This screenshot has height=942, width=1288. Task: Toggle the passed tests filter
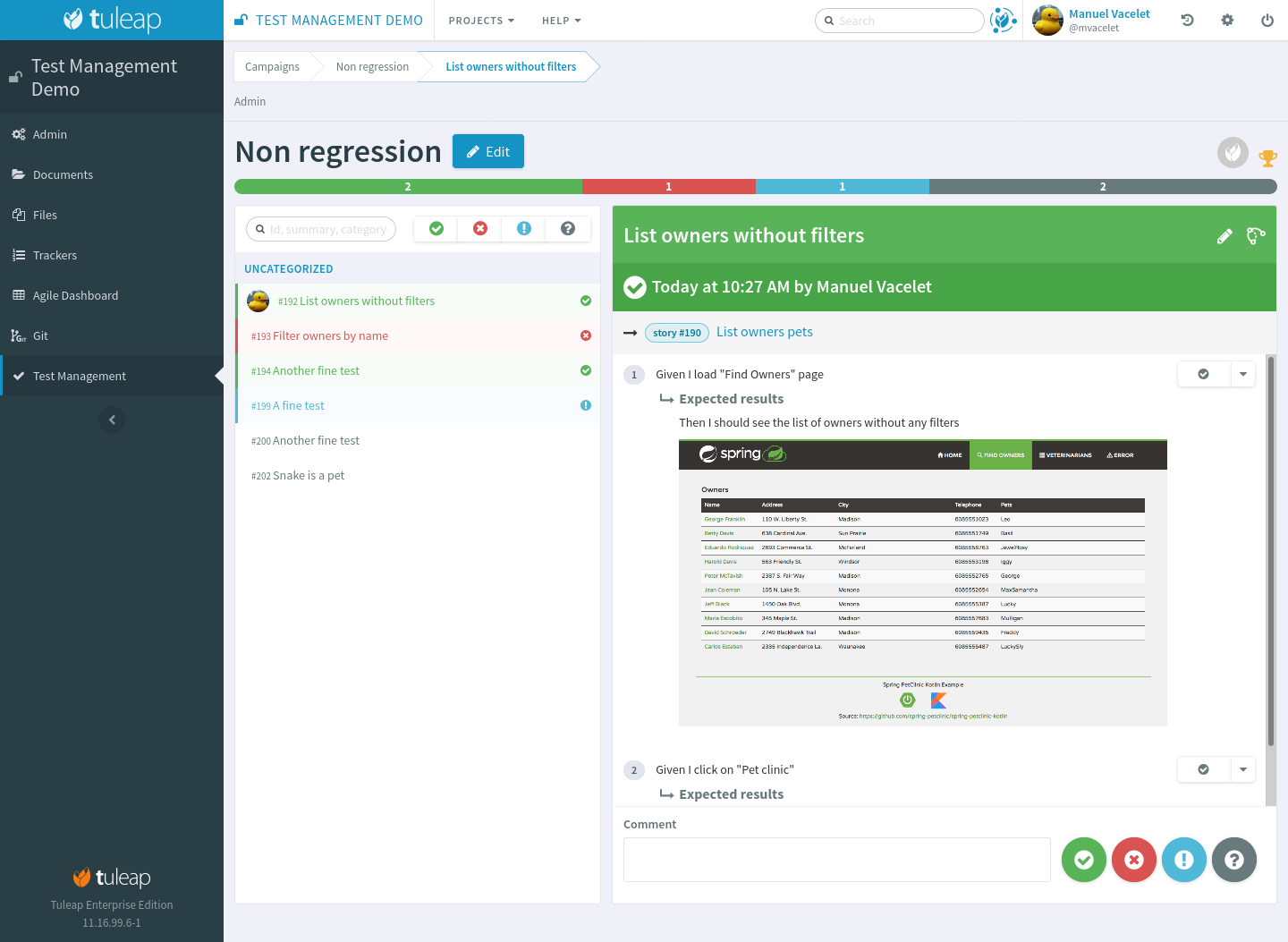click(436, 229)
